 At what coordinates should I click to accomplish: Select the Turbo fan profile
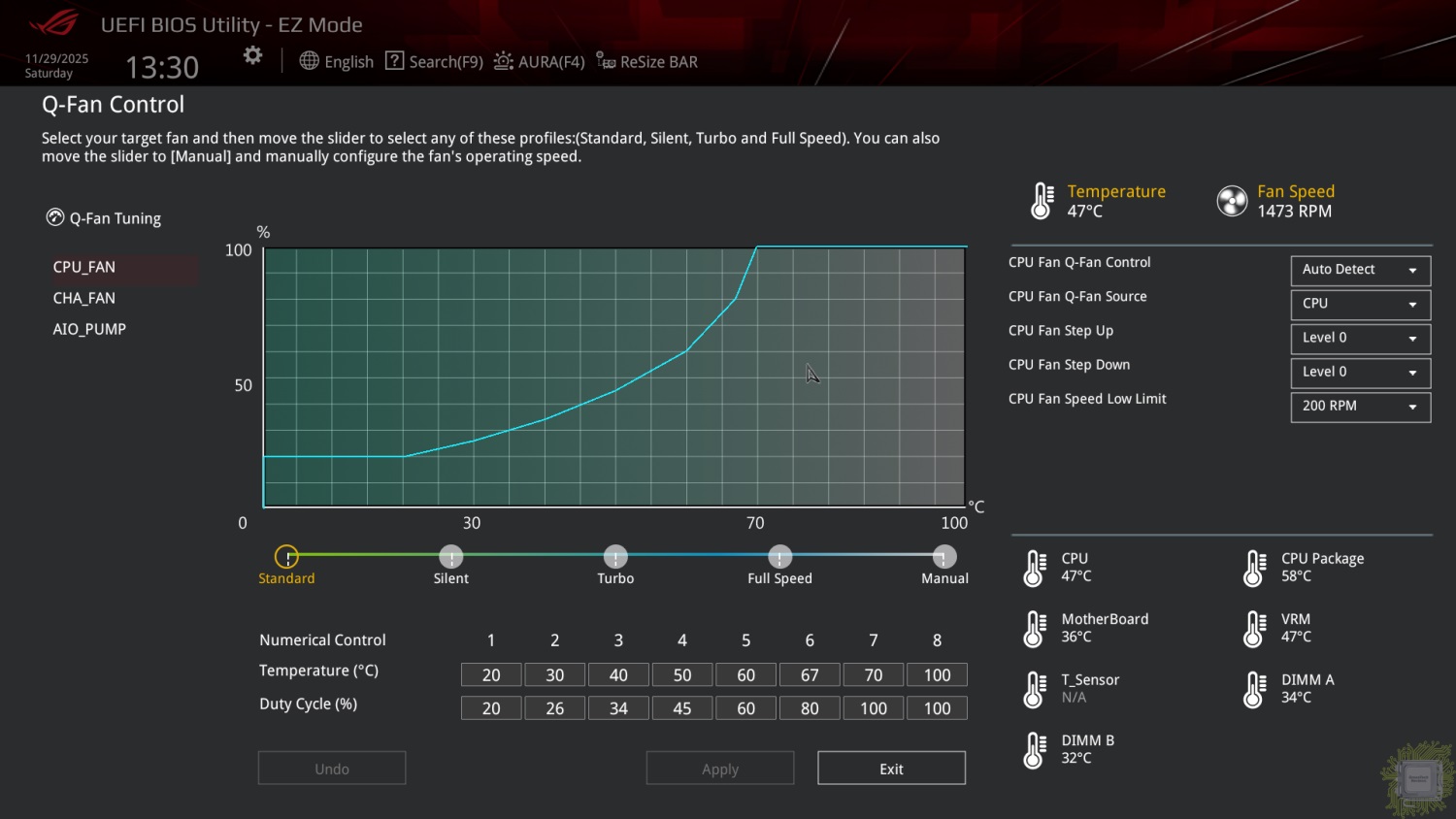pos(615,557)
